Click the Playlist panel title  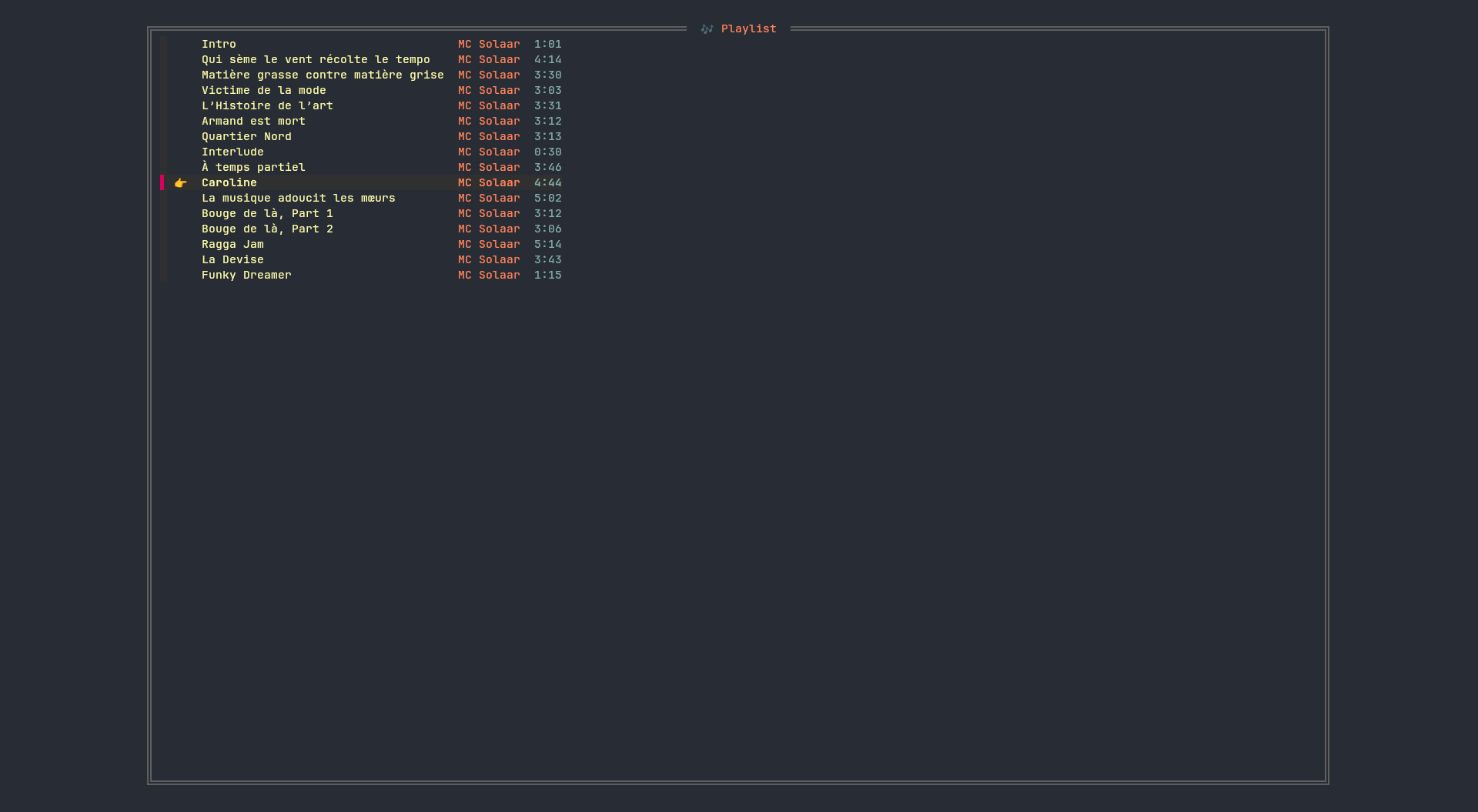click(748, 29)
